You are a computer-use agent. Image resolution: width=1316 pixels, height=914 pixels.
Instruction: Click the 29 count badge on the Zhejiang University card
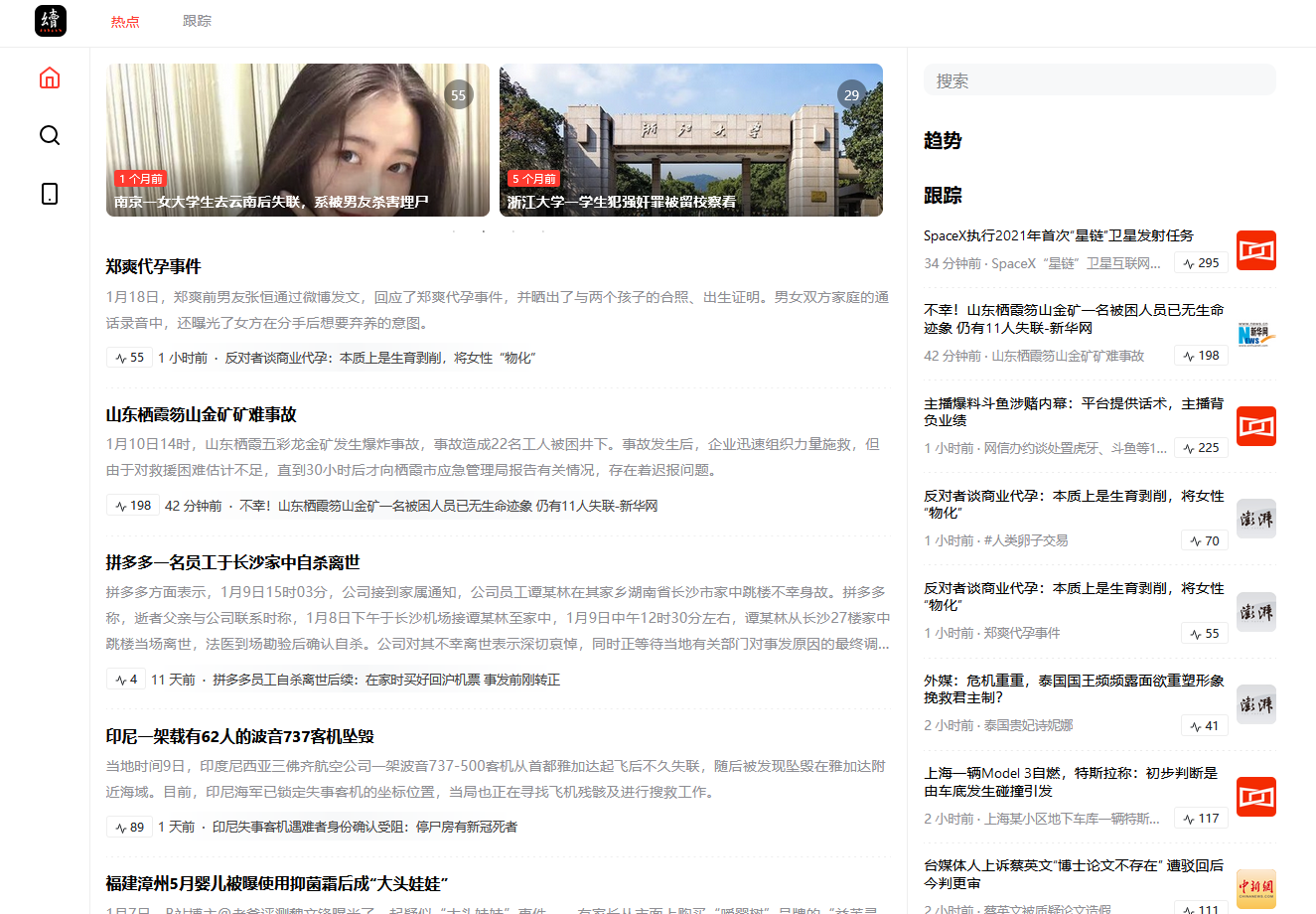[851, 95]
